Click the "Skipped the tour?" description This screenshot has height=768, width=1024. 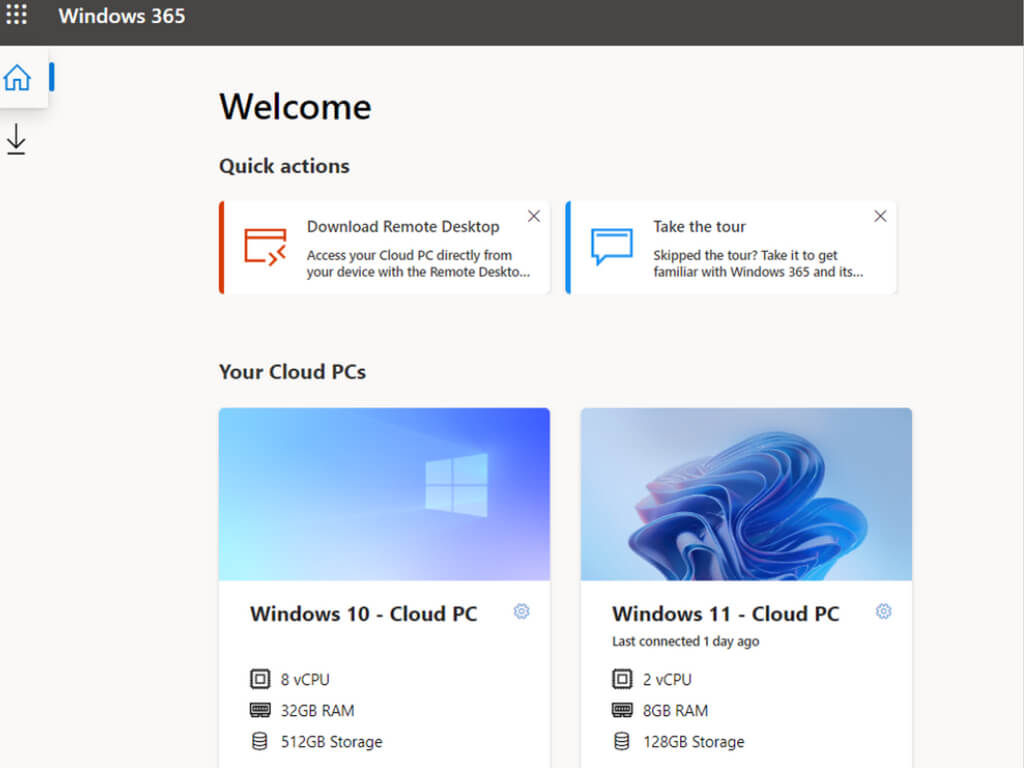pos(758,263)
